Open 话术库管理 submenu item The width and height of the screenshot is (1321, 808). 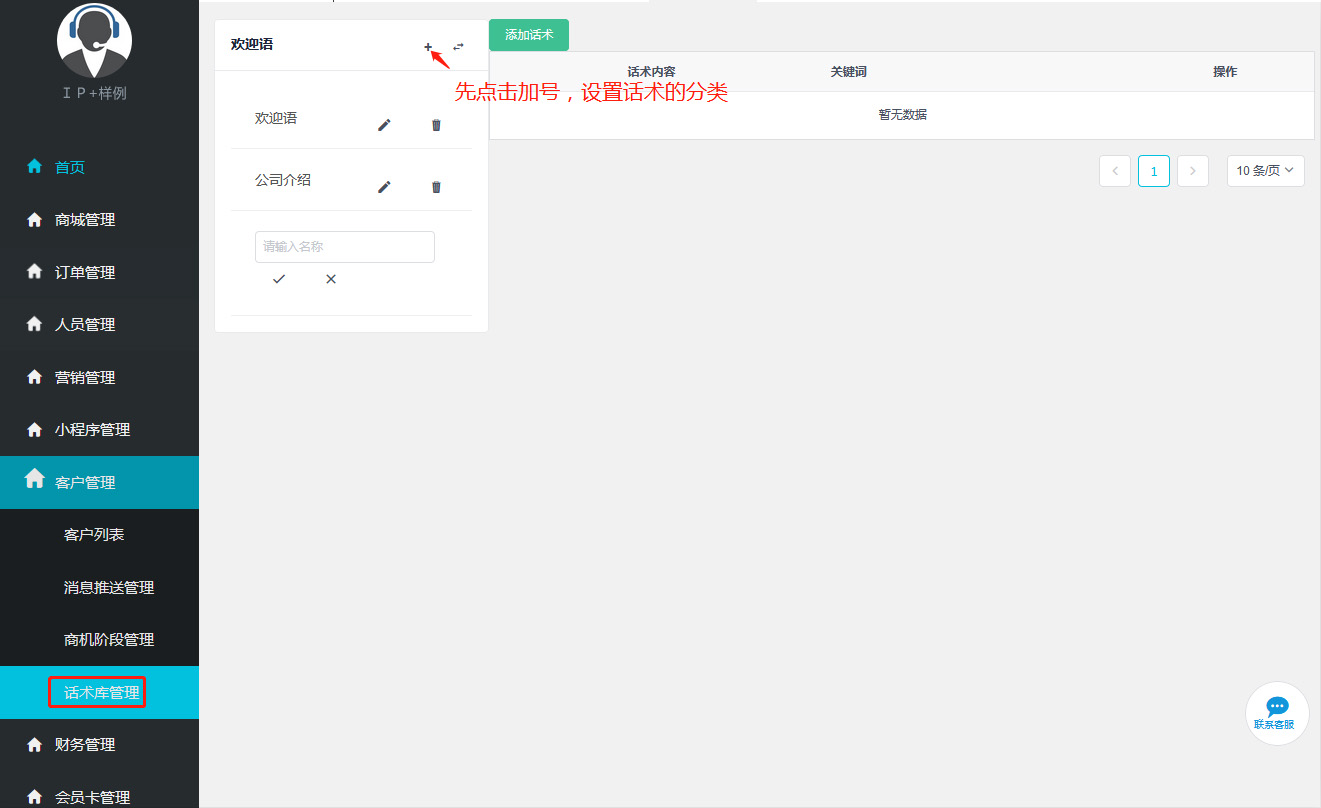click(101, 692)
